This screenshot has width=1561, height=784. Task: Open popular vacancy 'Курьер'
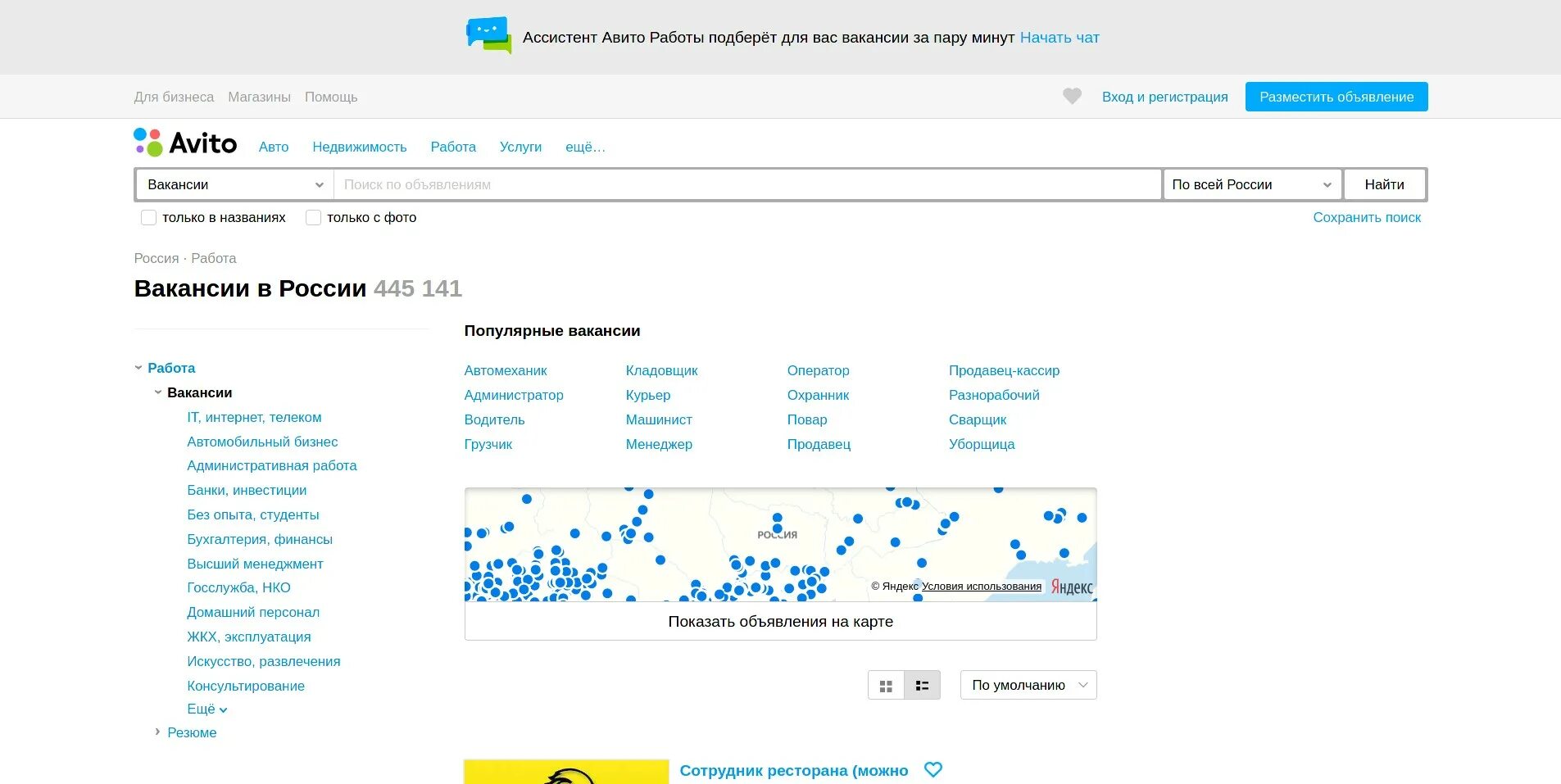tap(648, 396)
